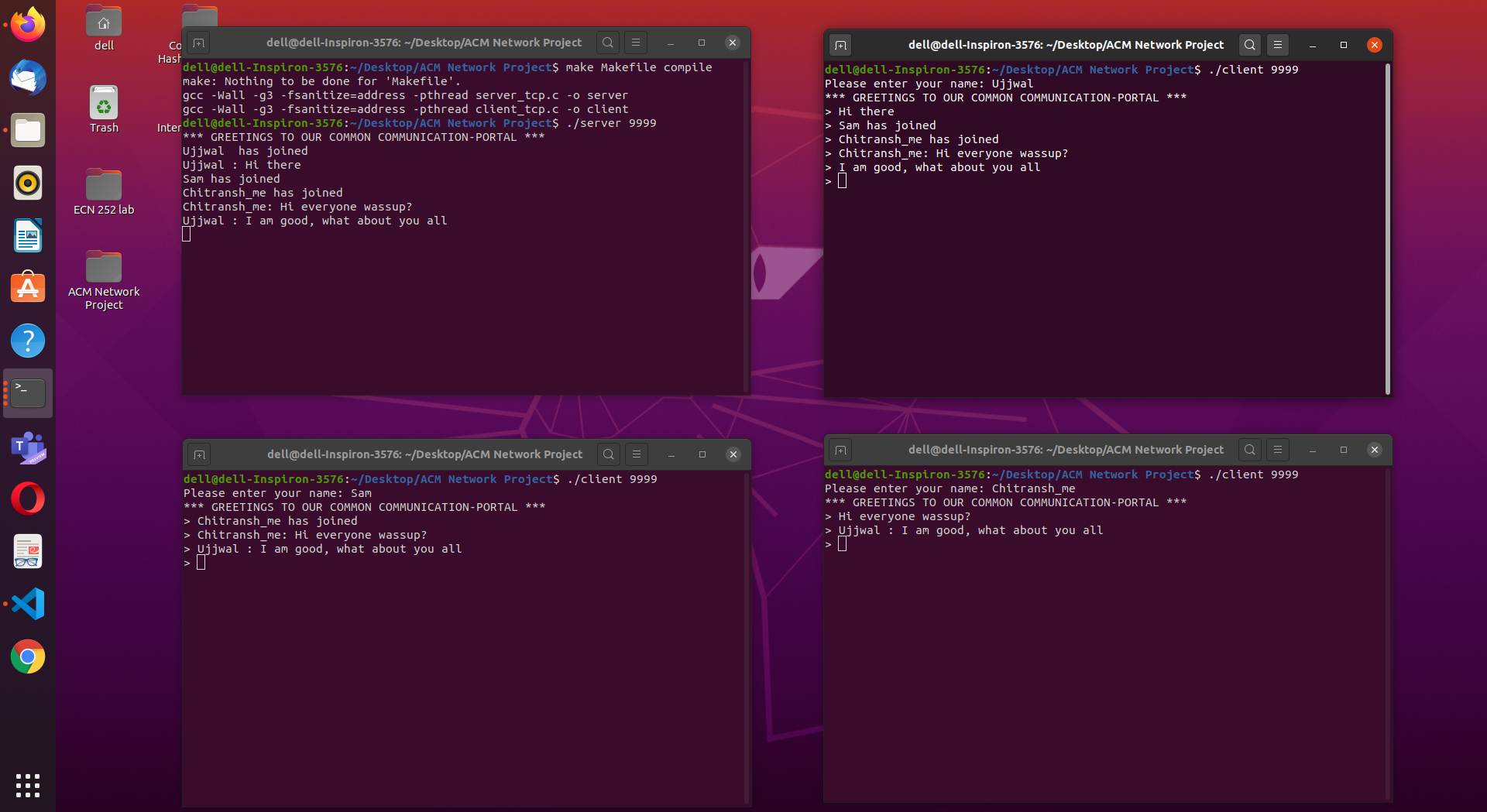Launch Thunderbird mail from the dock

(28, 77)
